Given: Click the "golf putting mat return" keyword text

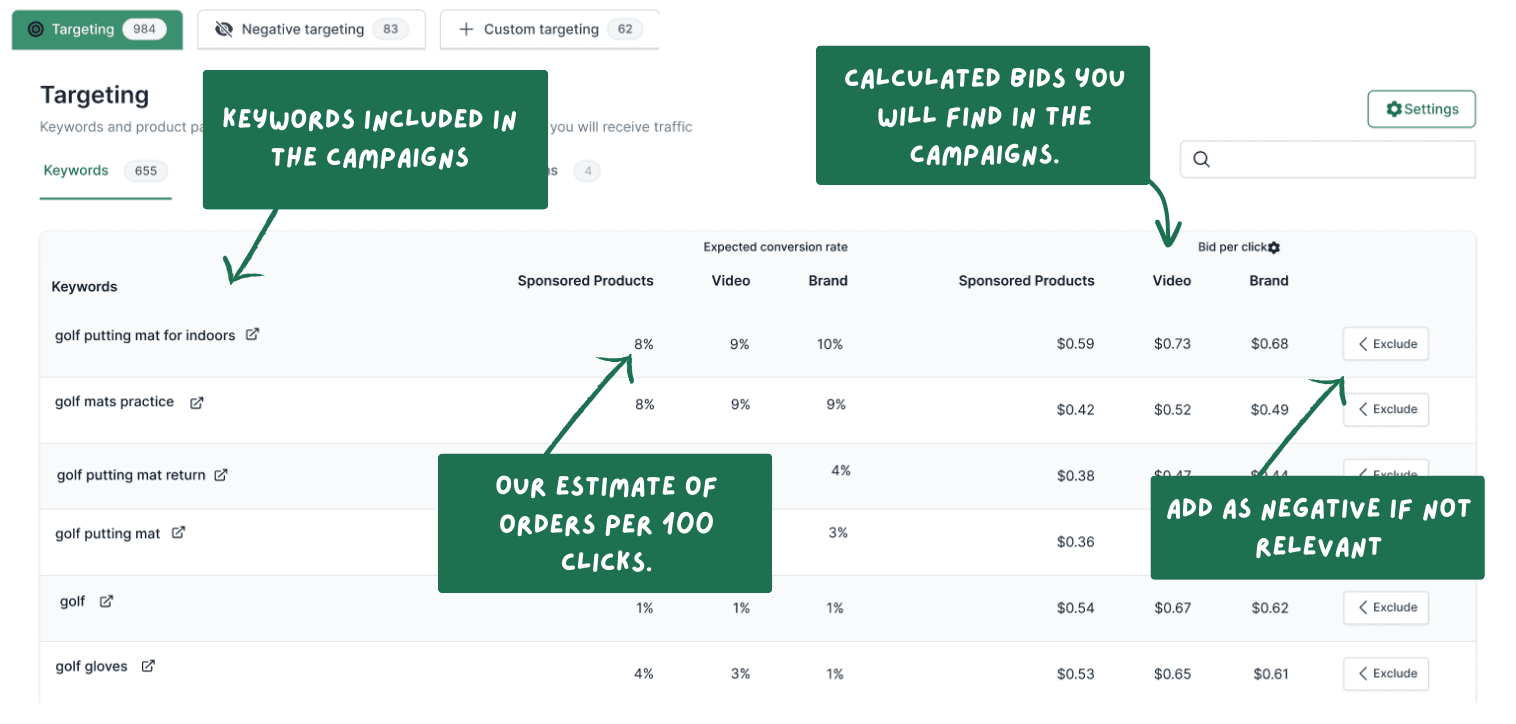Looking at the screenshot, I should [131, 475].
